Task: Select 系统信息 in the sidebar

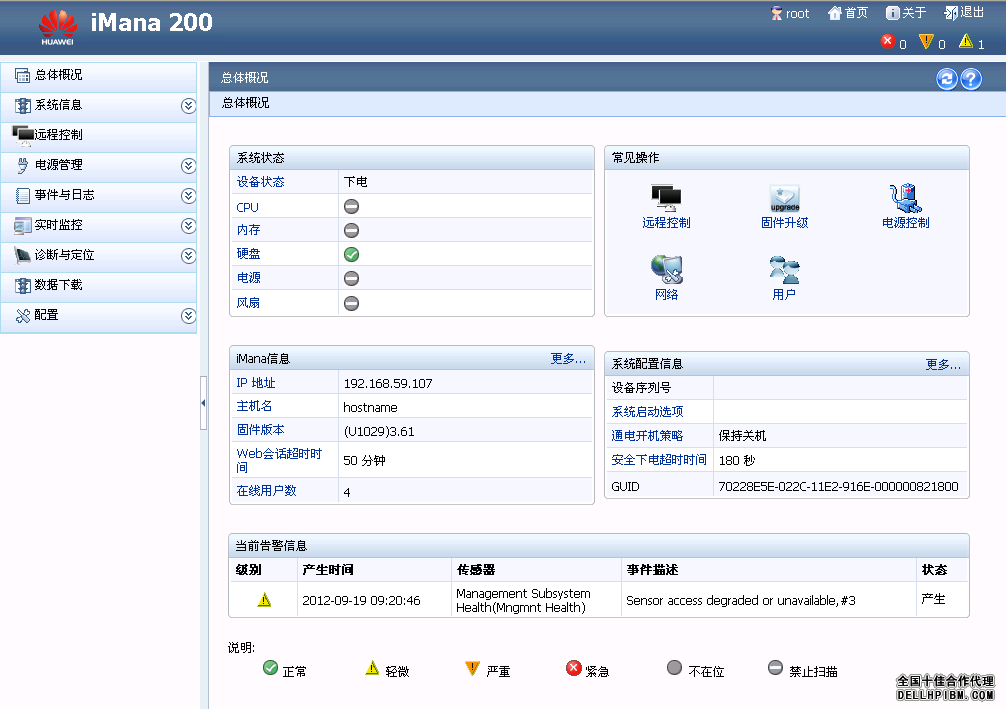Action: pyautogui.click(x=98, y=105)
